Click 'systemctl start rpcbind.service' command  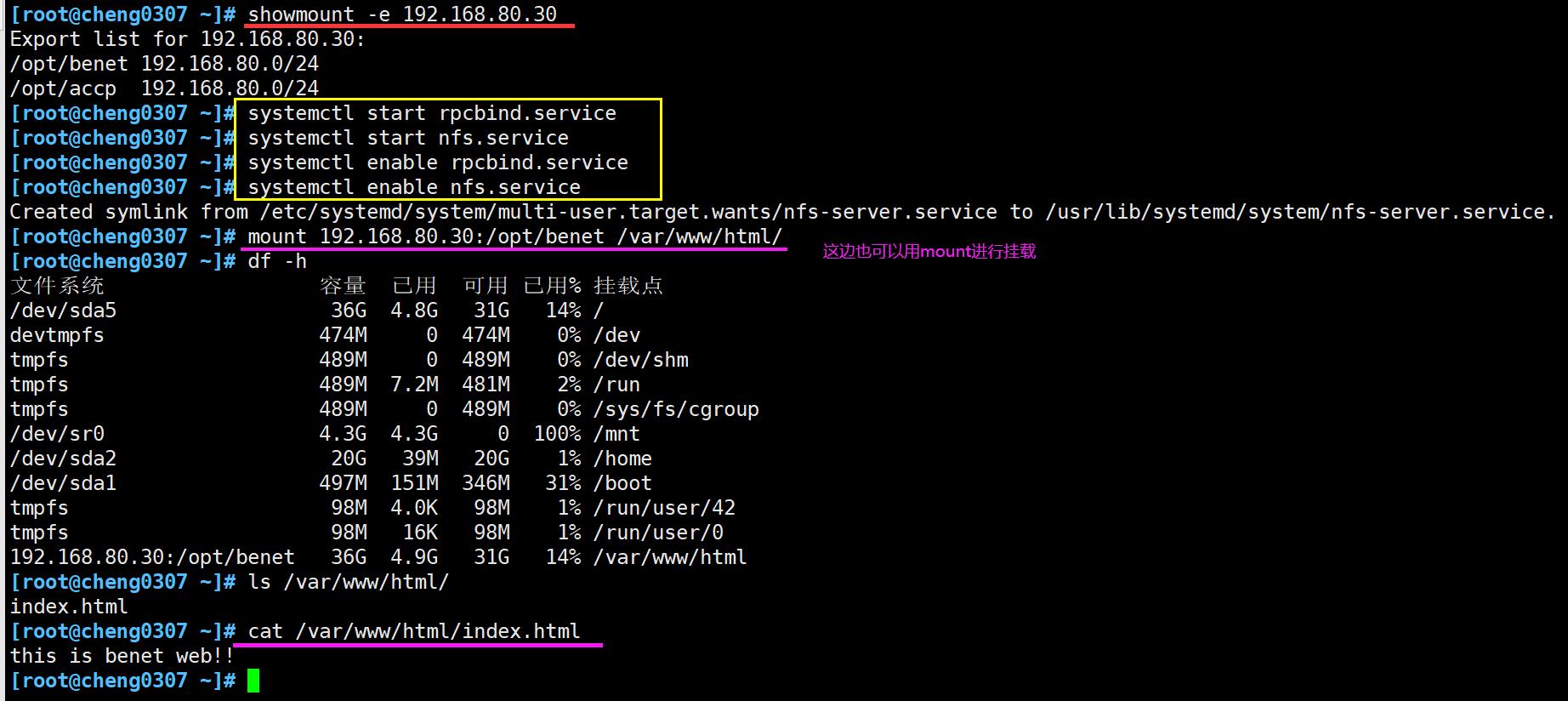coord(432,113)
